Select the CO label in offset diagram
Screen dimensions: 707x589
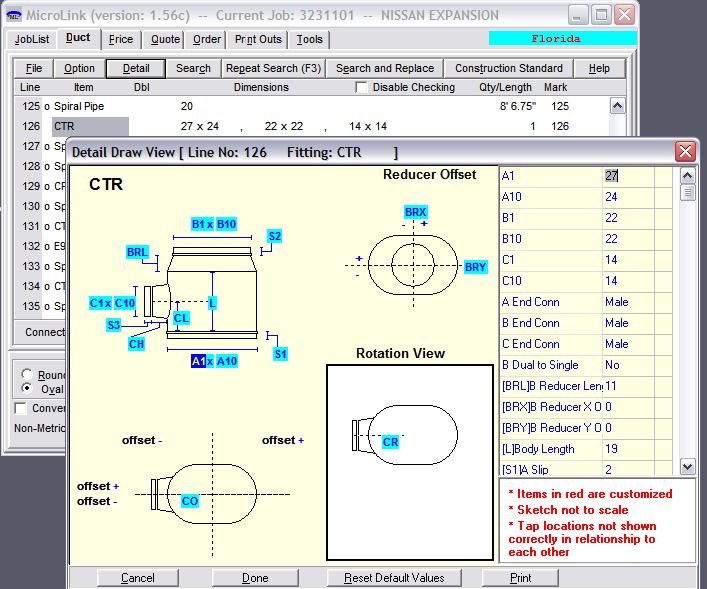coord(190,501)
